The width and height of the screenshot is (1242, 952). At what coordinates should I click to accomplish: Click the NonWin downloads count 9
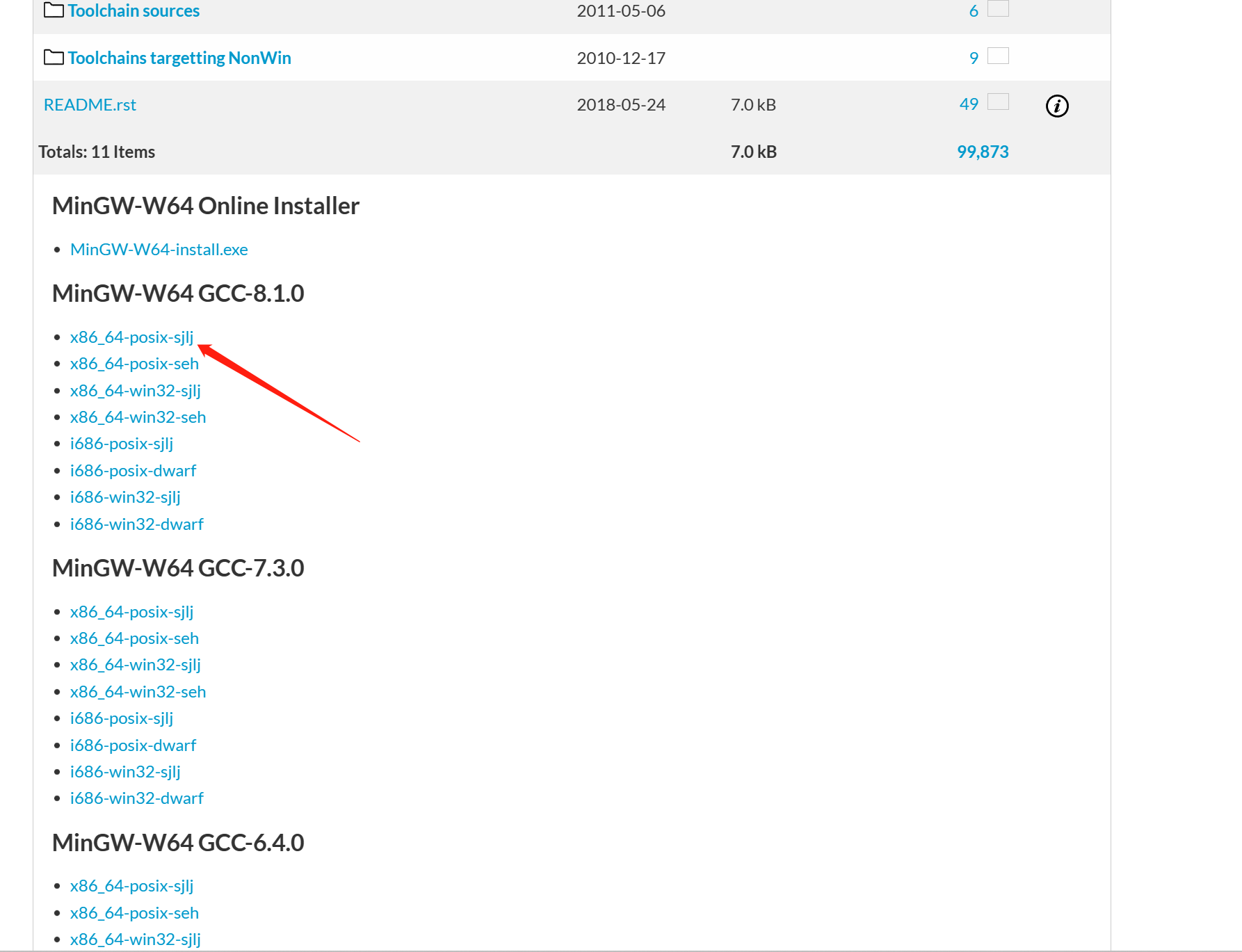(974, 58)
